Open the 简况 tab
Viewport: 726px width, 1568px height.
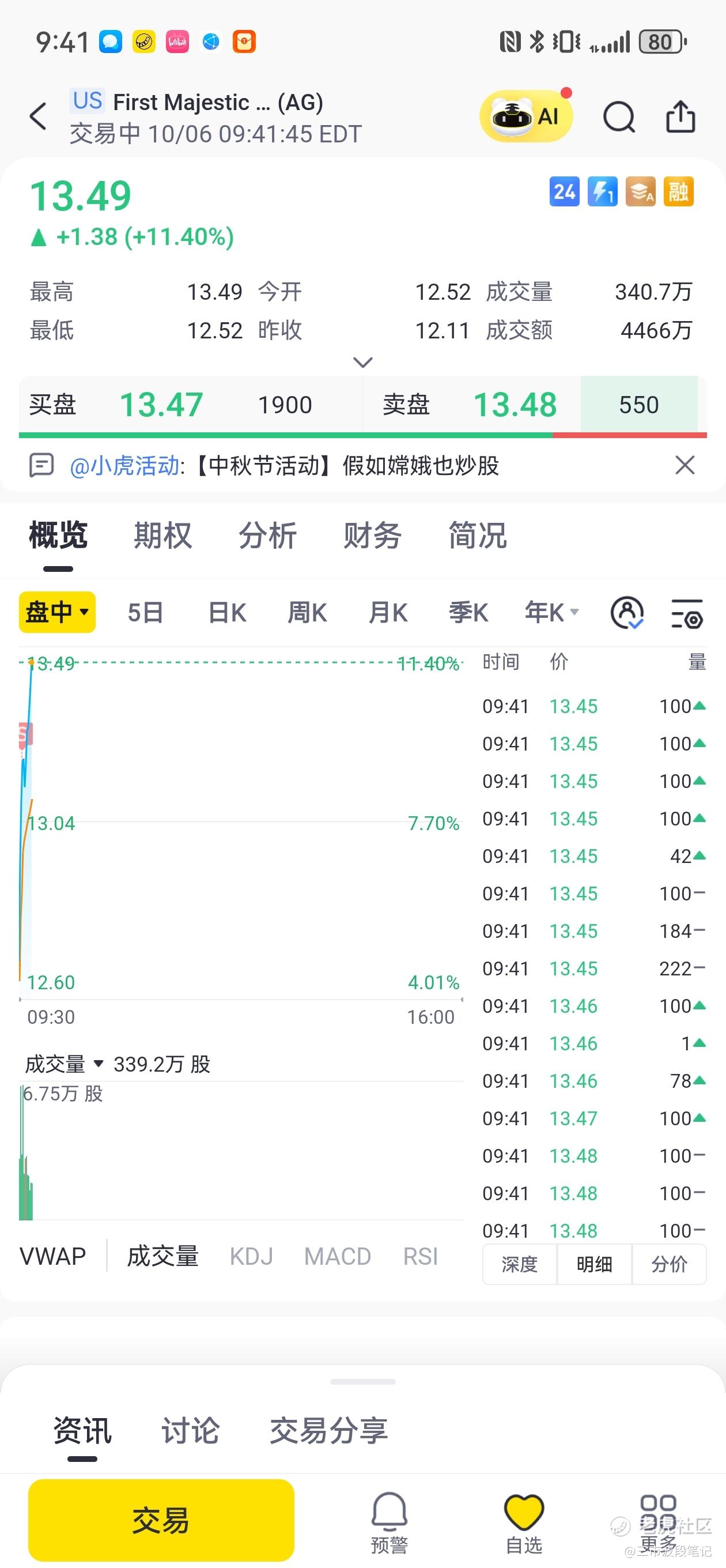[478, 536]
